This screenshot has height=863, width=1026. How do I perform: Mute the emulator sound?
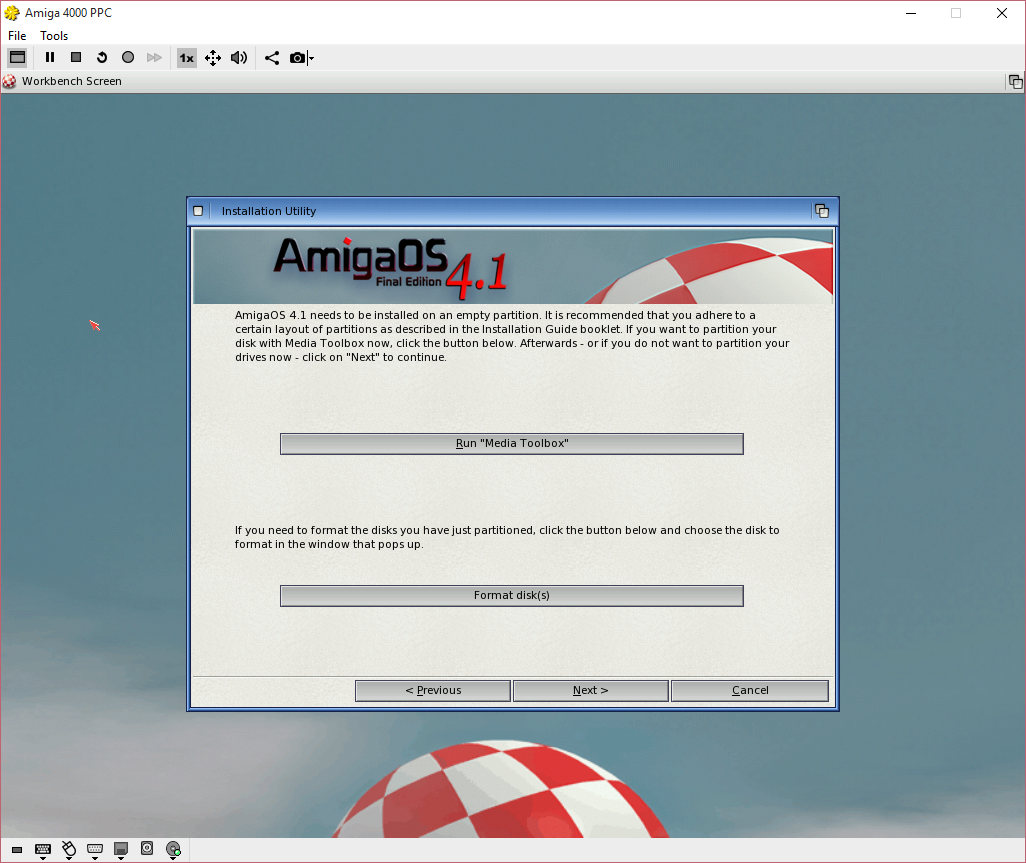239,58
